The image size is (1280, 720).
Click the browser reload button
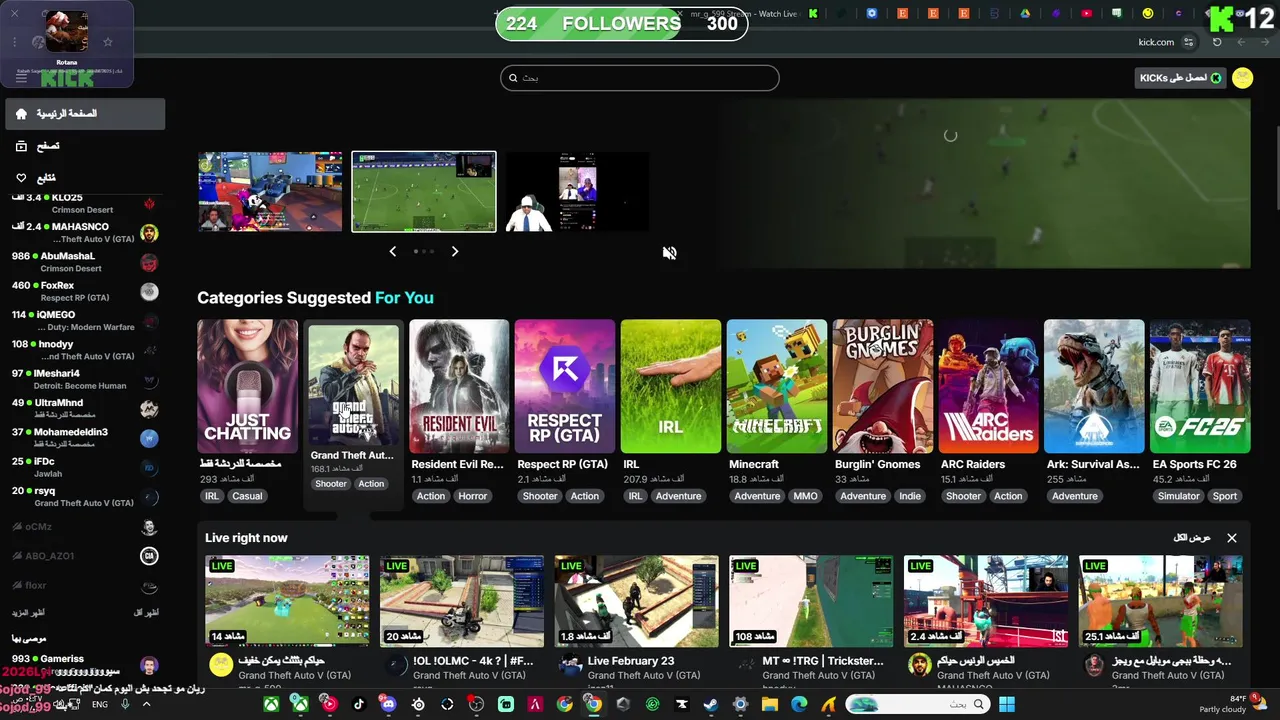(x=1217, y=42)
